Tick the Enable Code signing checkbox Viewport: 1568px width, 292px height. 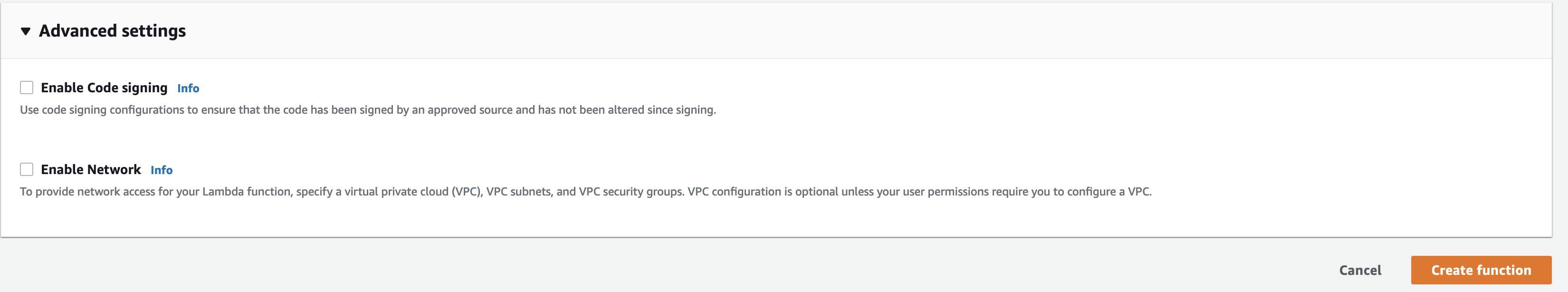click(27, 88)
